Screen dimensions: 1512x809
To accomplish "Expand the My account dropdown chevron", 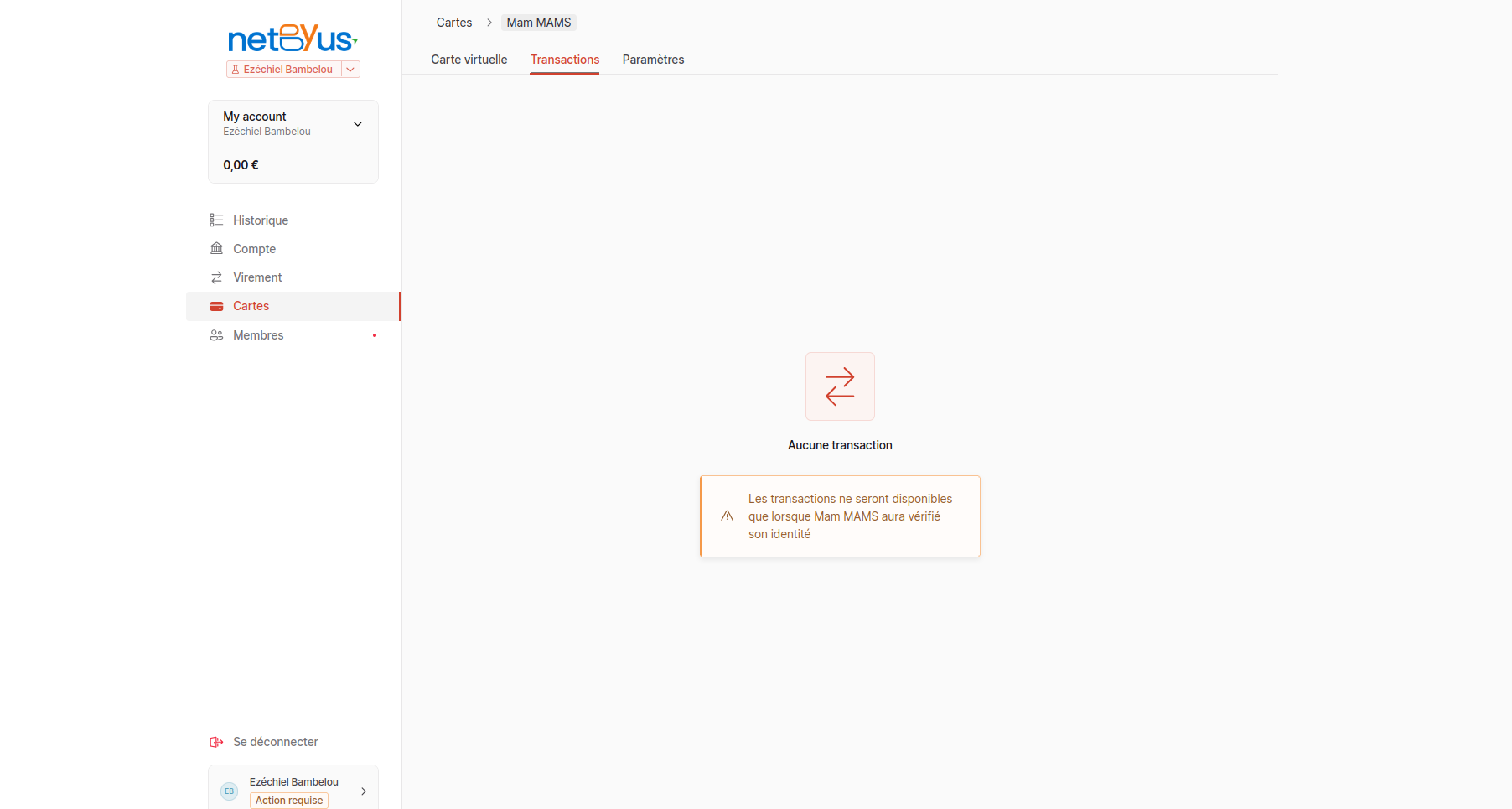I will [x=358, y=124].
